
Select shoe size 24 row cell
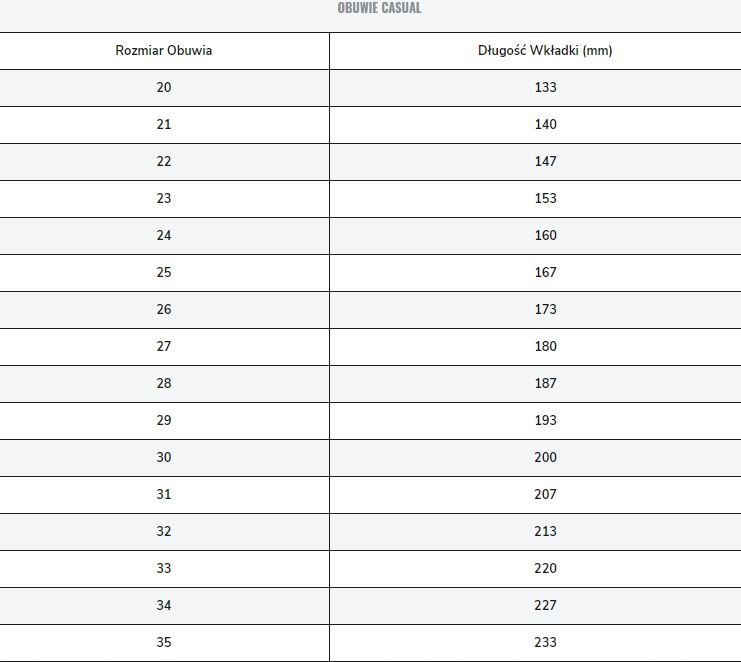click(x=164, y=235)
